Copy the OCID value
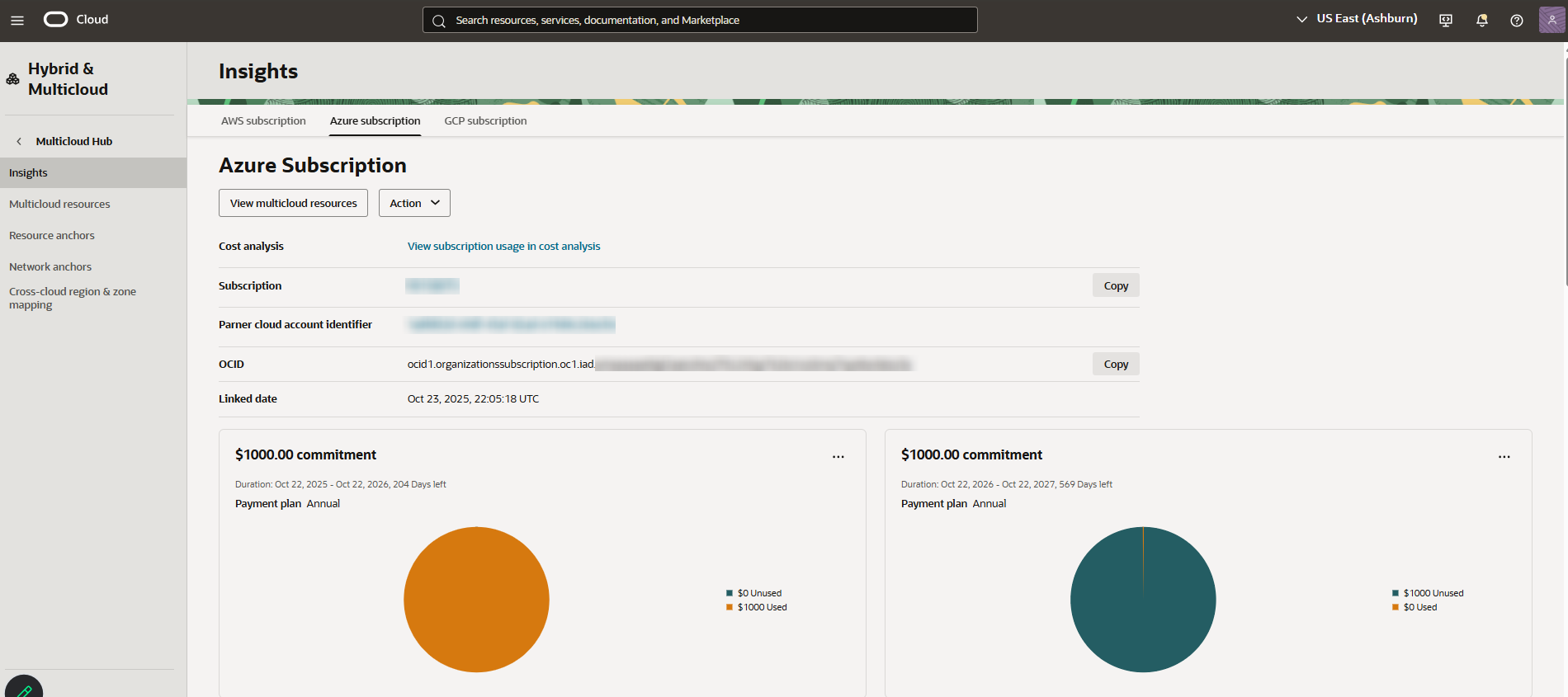This screenshot has height=697, width=1568. coord(1116,364)
